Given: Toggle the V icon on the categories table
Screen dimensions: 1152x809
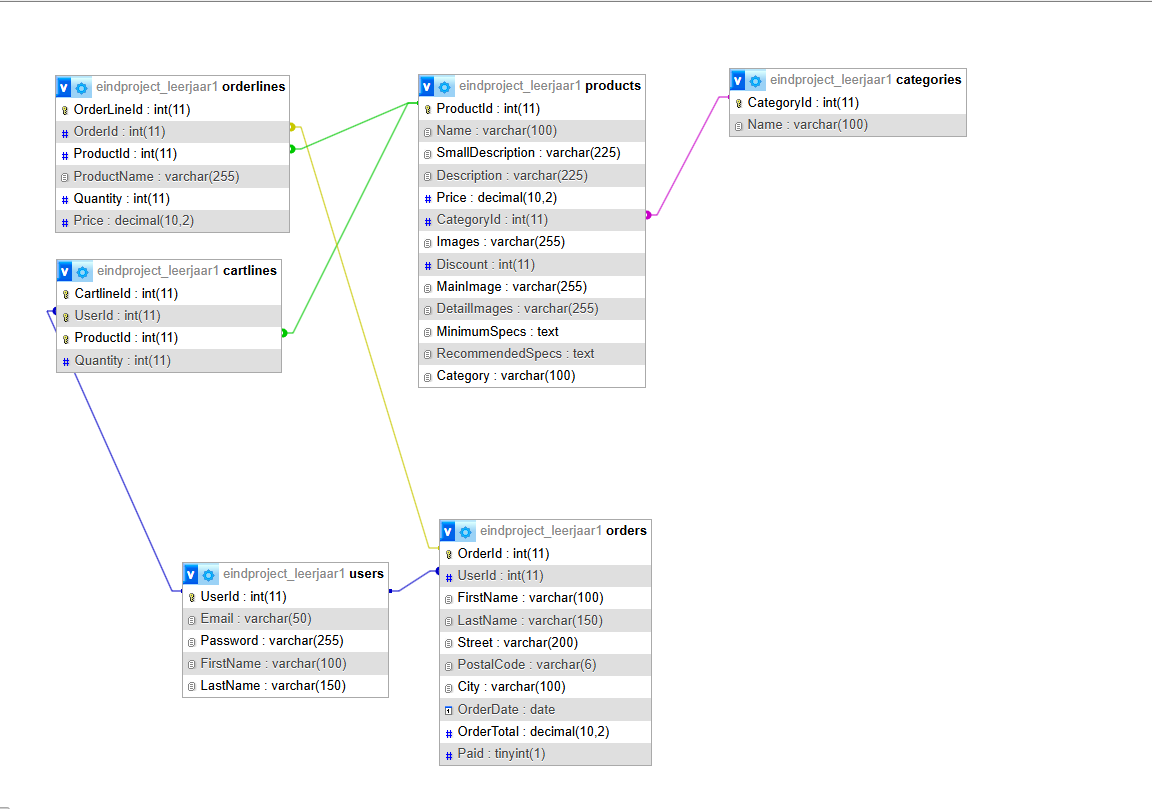Looking at the screenshot, I should coord(737,80).
